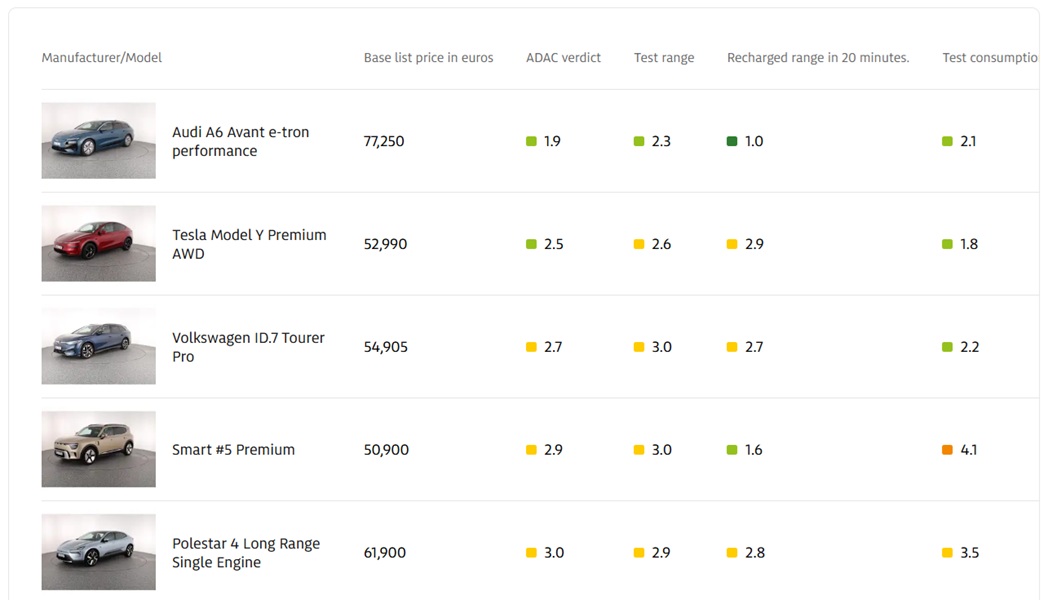Select the ADAC verdict column header
This screenshot has height=600, width=1048.
coord(563,58)
